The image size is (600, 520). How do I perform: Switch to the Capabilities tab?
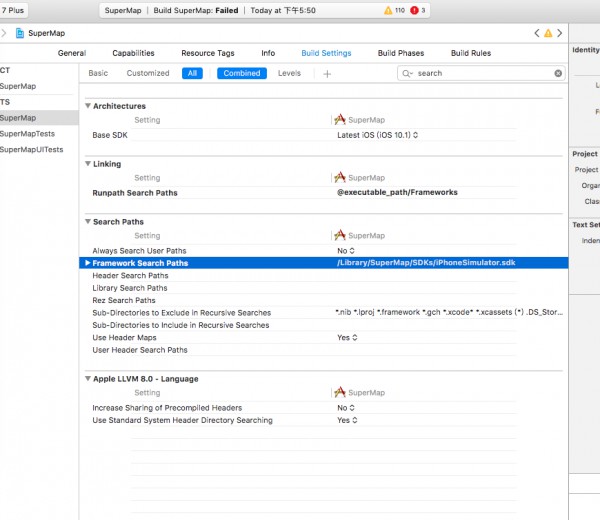click(x=133, y=53)
